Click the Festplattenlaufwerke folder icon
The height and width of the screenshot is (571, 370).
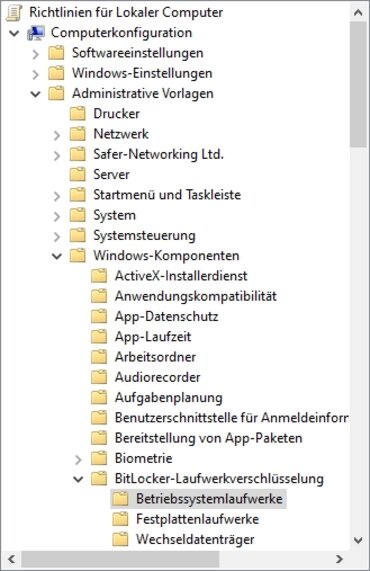[x=120, y=519]
